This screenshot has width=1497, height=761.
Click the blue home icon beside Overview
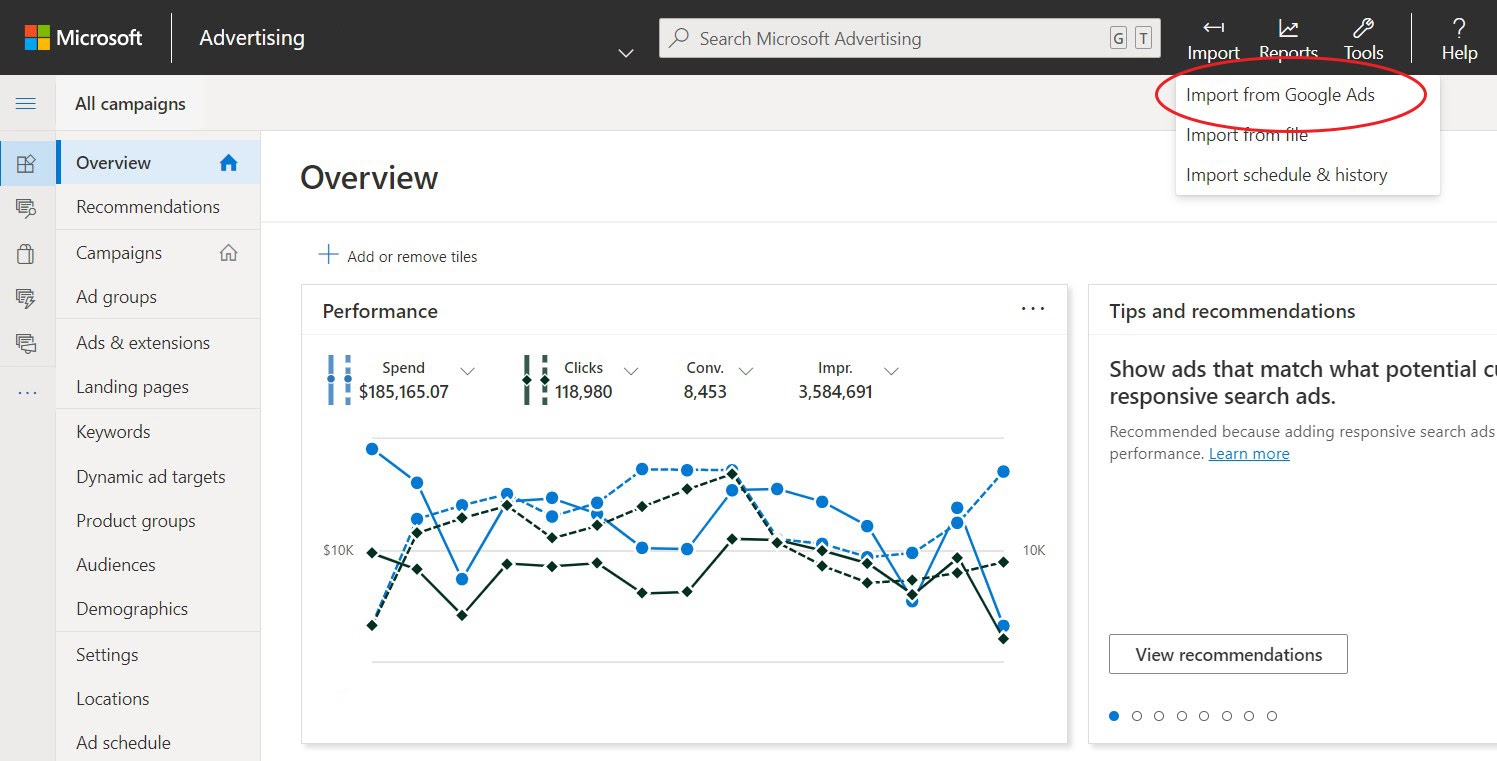(229, 162)
